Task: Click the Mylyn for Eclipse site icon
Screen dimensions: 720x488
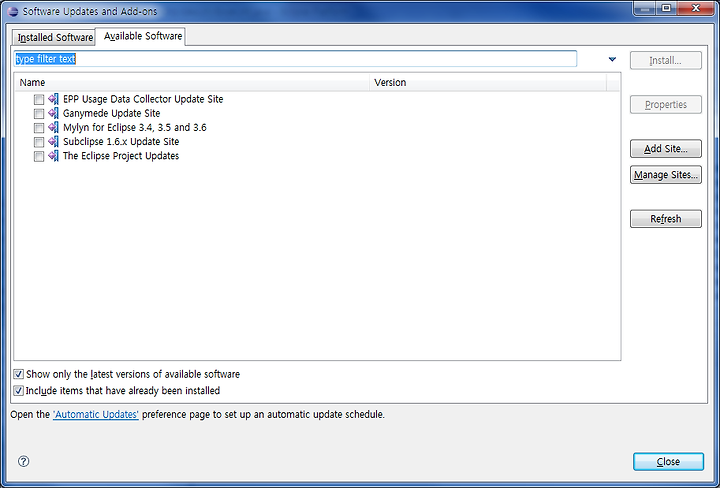Action: tap(53, 127)
